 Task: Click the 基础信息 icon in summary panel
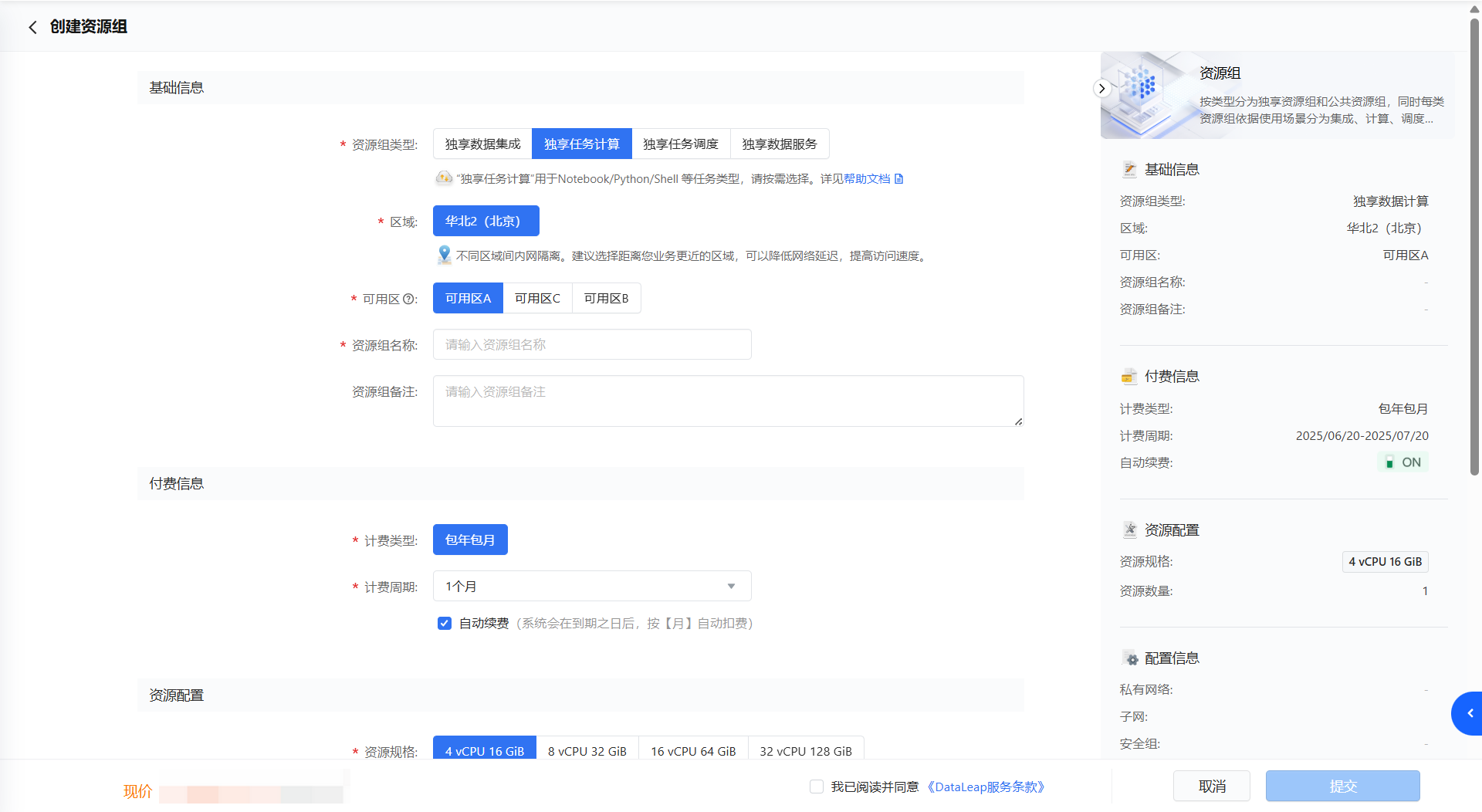tap(1129, 170)
